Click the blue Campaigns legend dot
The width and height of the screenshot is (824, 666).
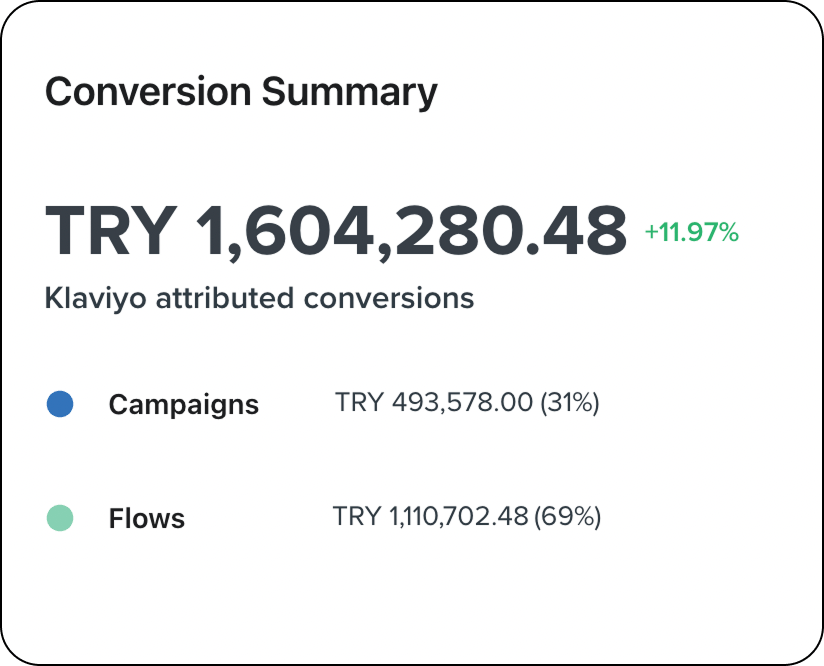click(x=60, y=404)
